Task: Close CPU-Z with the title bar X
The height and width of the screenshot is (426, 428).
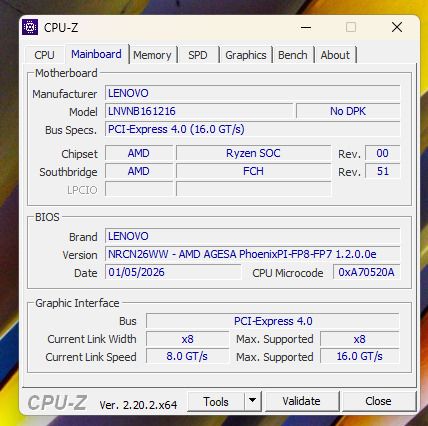Action: tap(397, 27)
